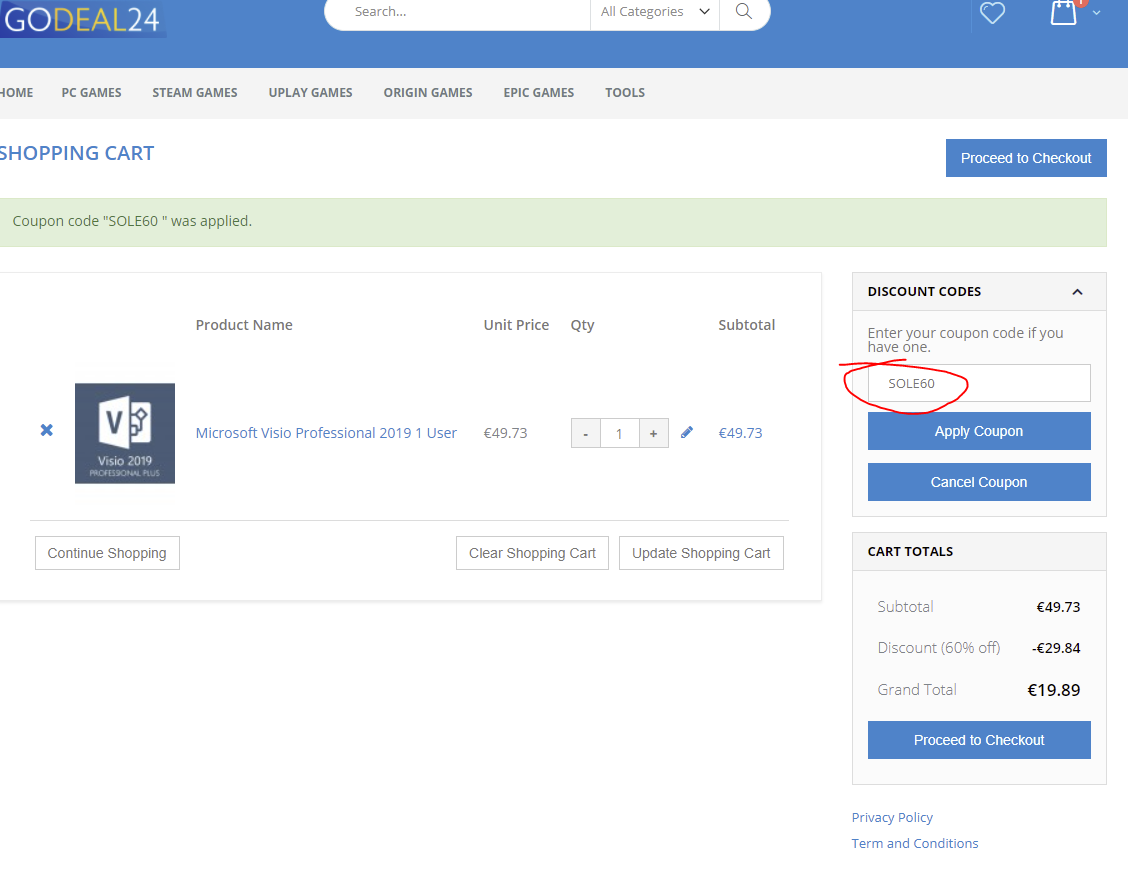1128x890 pixels.
Task: Open the Home menu
Action: [x=16, y=93]
